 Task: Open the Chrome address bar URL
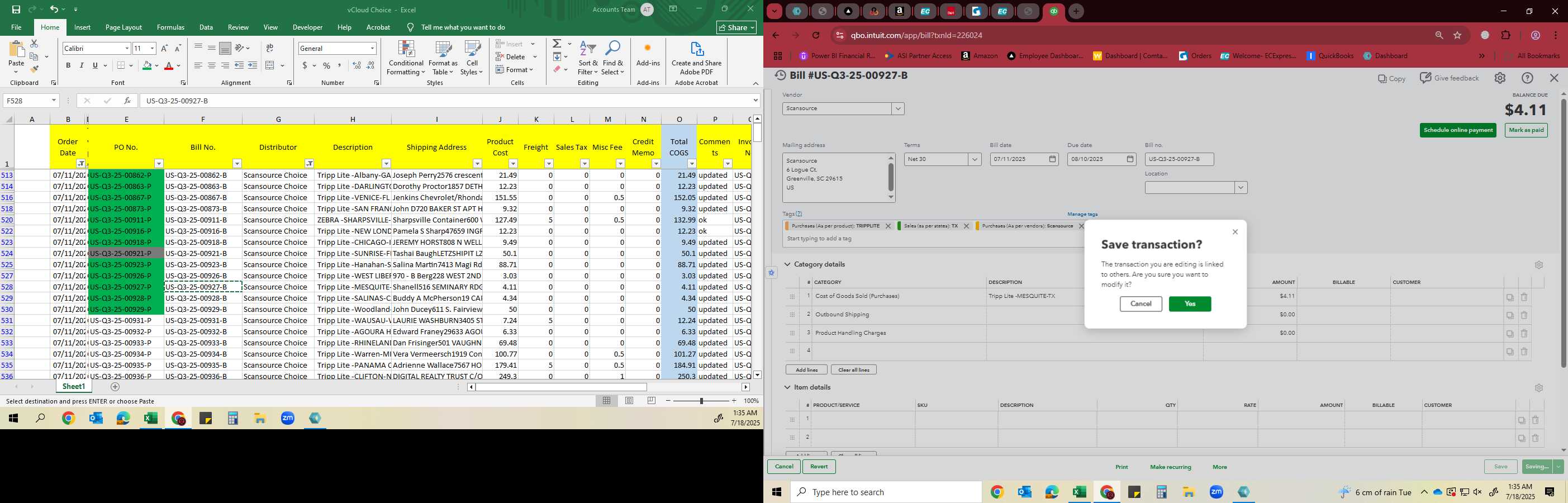tap(916, 35)
